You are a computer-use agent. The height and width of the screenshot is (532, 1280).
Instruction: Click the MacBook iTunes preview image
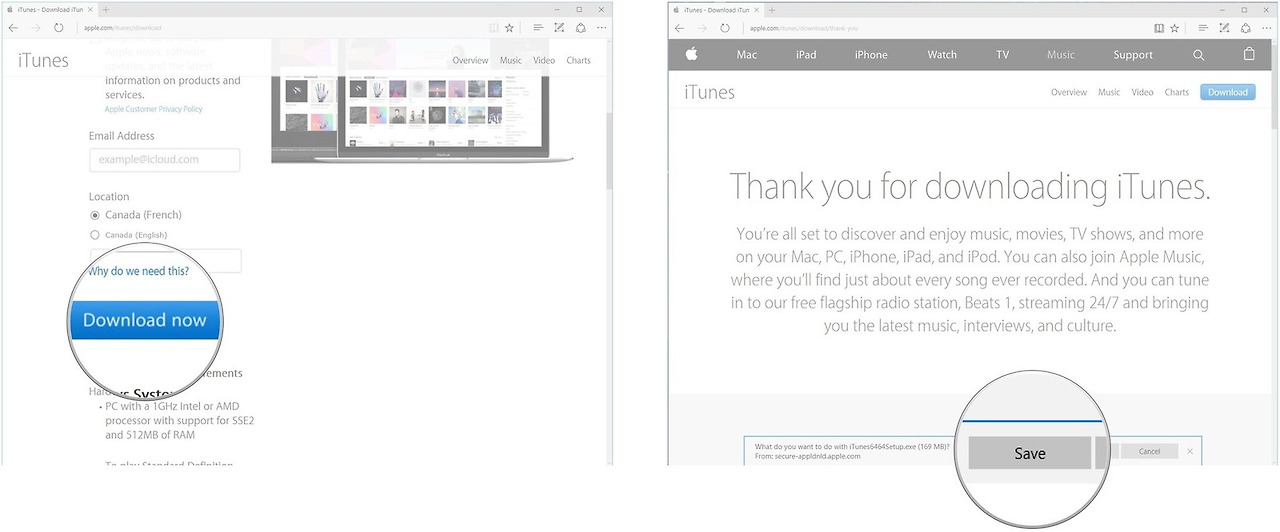point(423,102)
